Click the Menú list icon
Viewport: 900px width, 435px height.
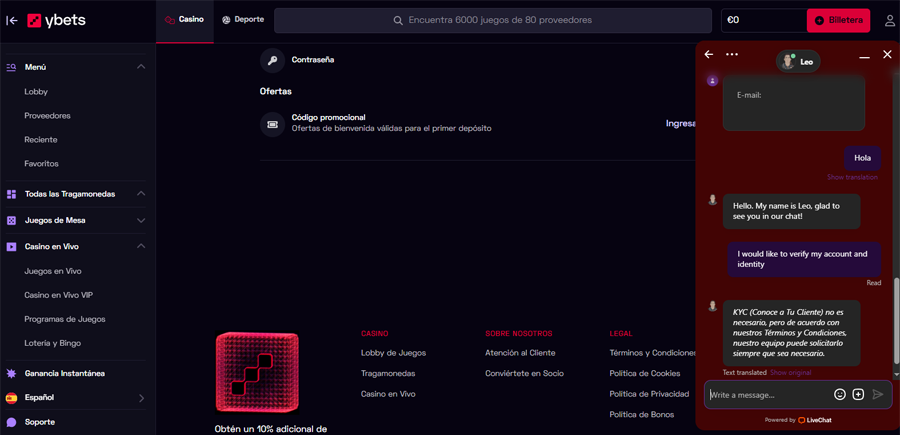11,67
